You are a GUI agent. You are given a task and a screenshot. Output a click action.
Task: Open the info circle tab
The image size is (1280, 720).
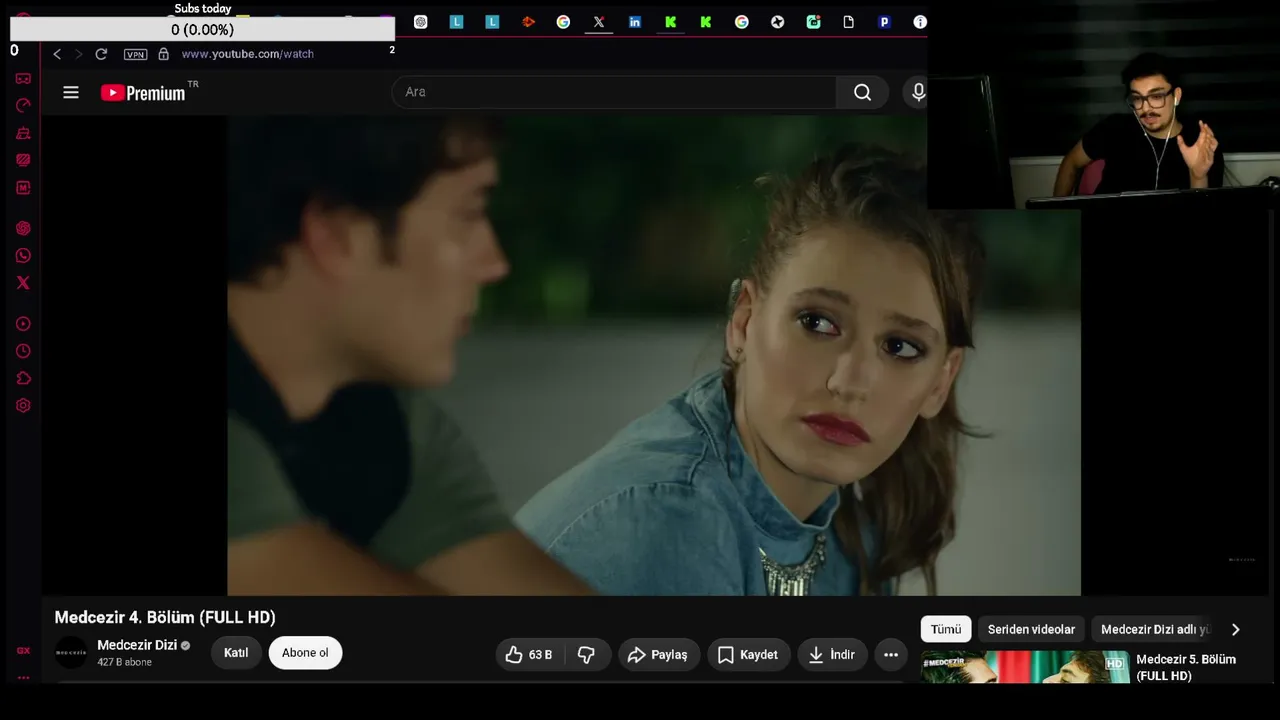pos(920,22)
